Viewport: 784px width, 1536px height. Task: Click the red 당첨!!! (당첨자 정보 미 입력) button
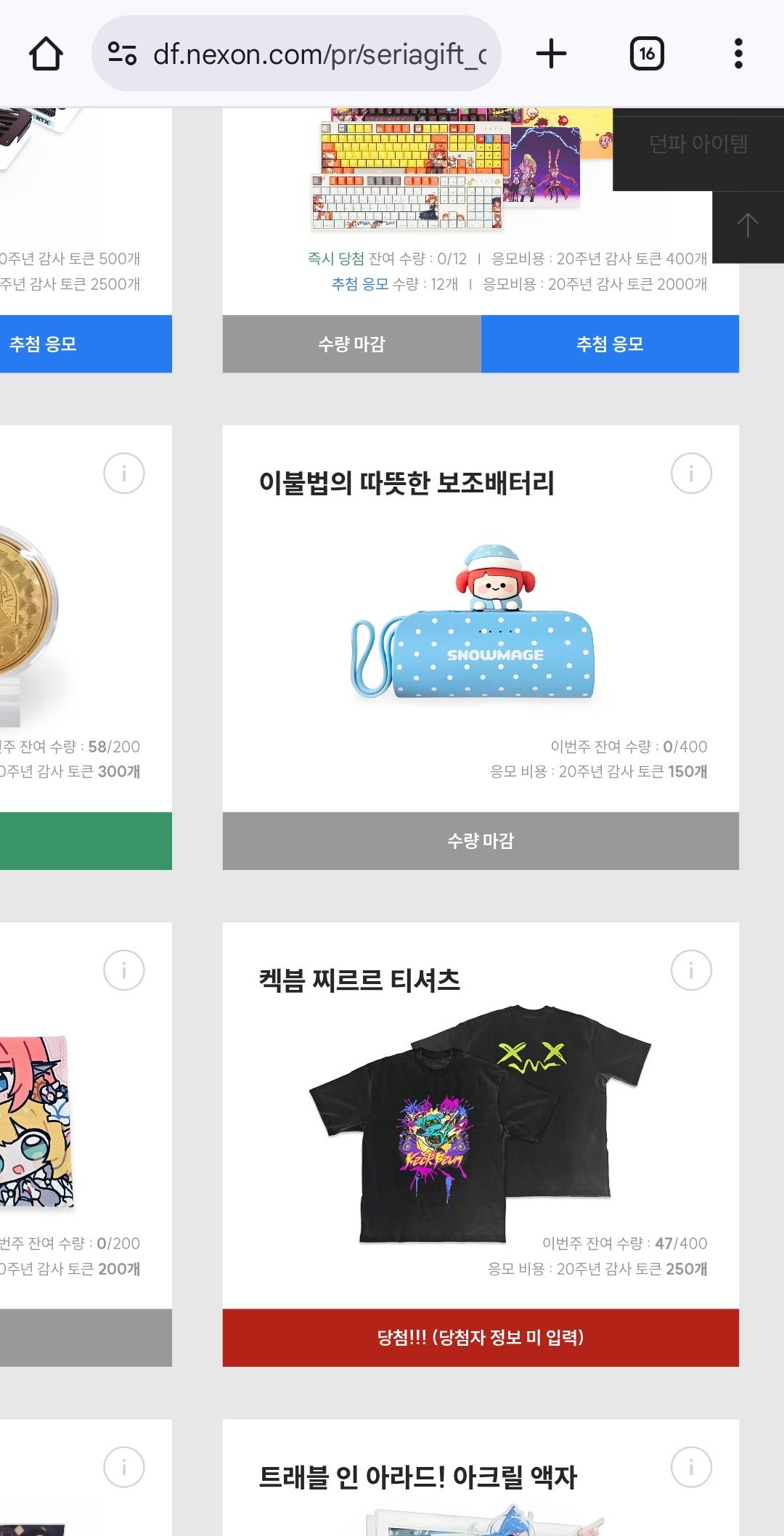tap(481, 1338)
